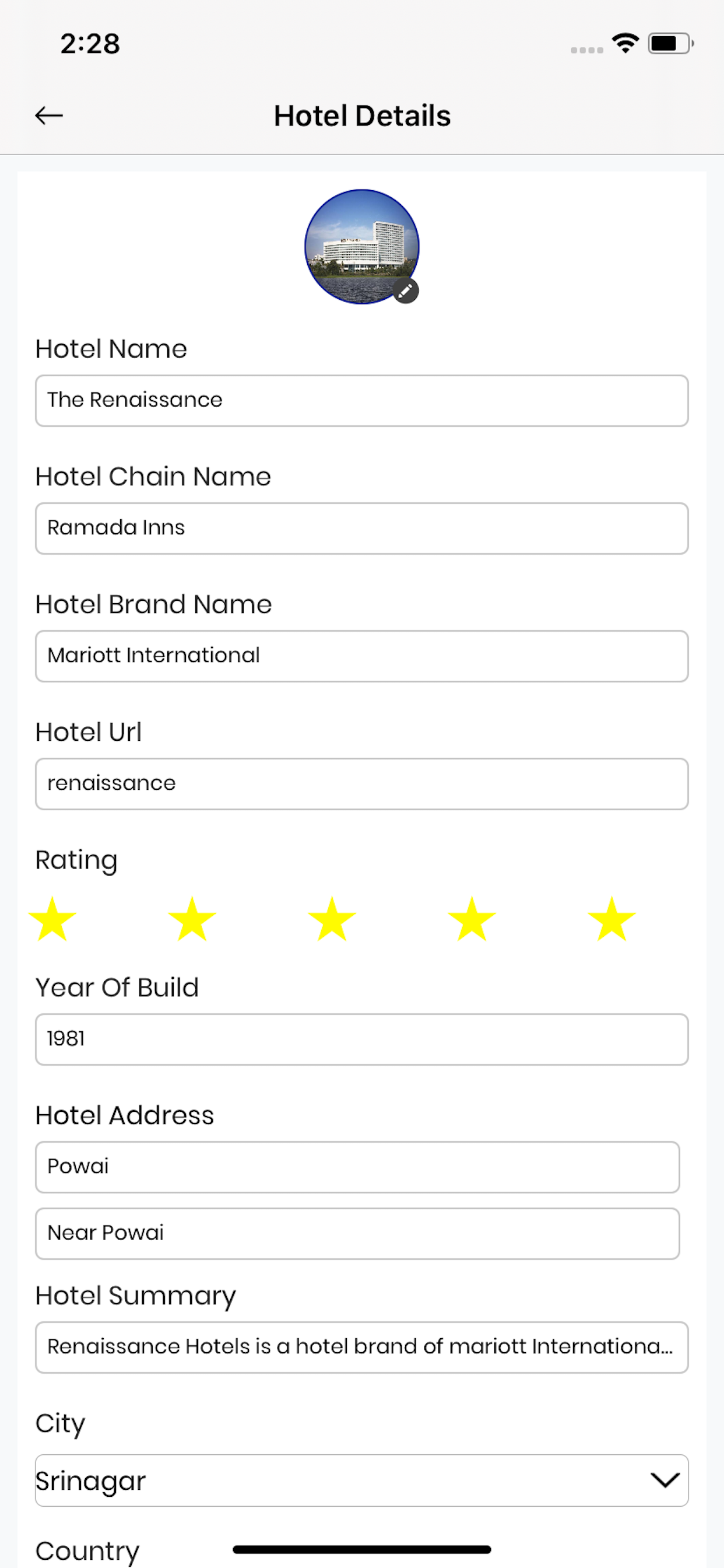Tap the back arrow icon

(48, 115)
